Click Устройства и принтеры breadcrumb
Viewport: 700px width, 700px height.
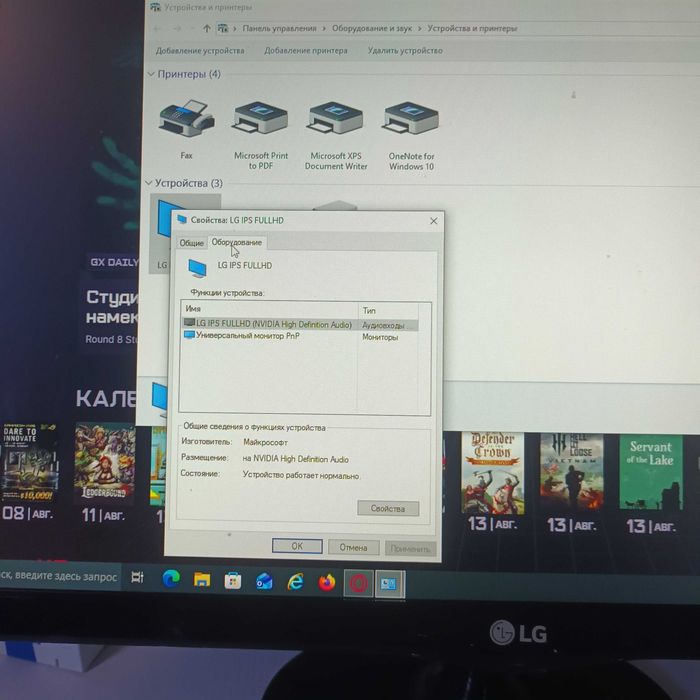472,29
